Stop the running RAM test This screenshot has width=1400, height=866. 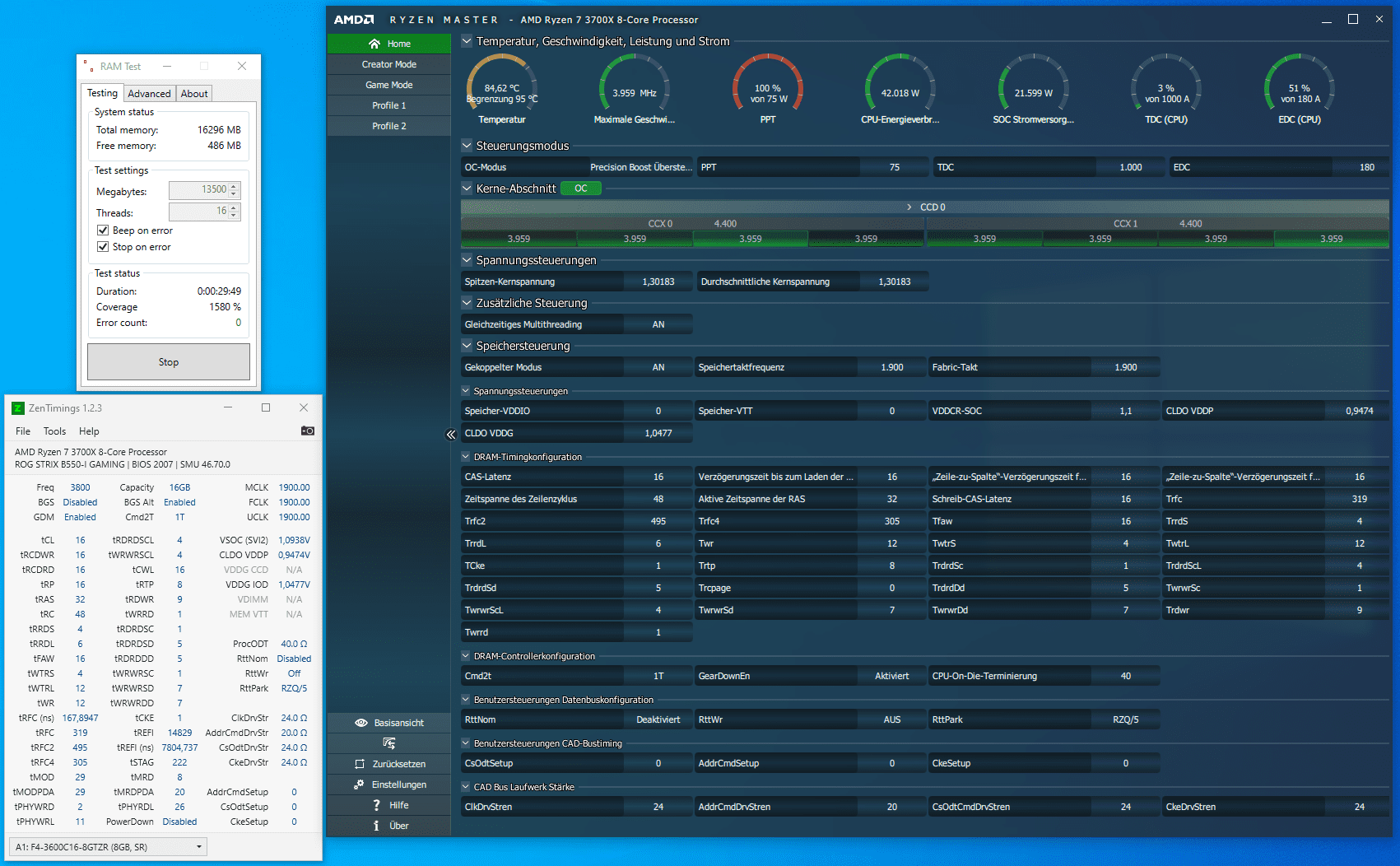pyautogui.click(x=169, y=362)
